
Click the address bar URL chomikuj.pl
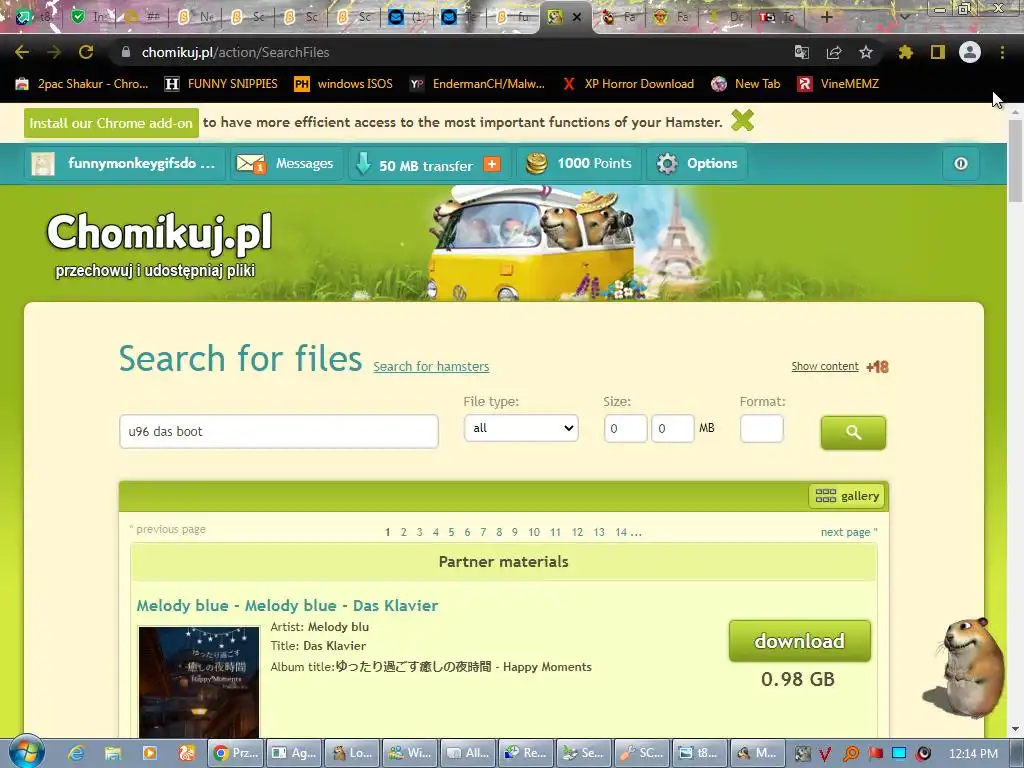coord(235,52)
